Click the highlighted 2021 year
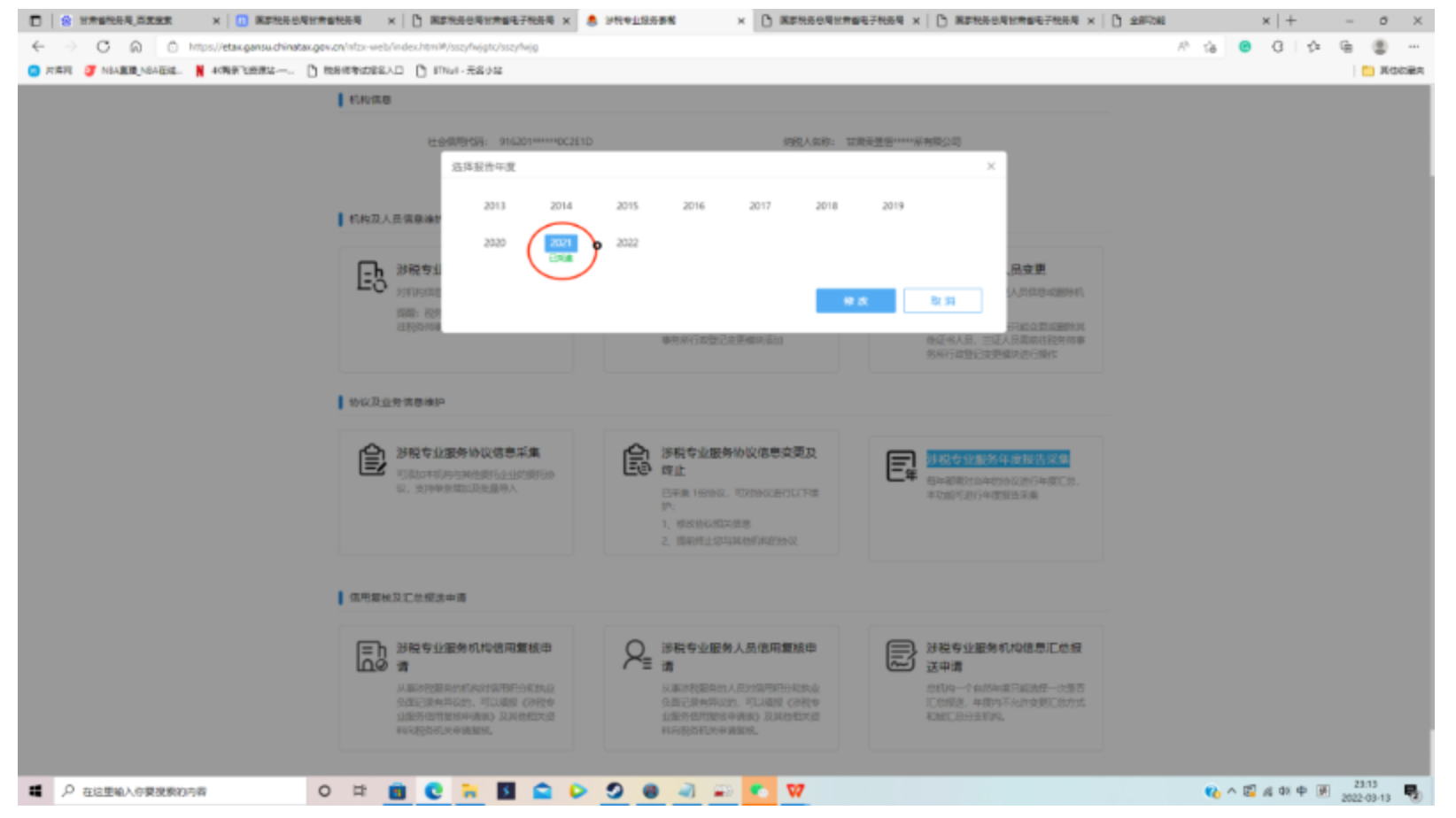The width and height of the screenshot is (1456, 818). [561, 243]
